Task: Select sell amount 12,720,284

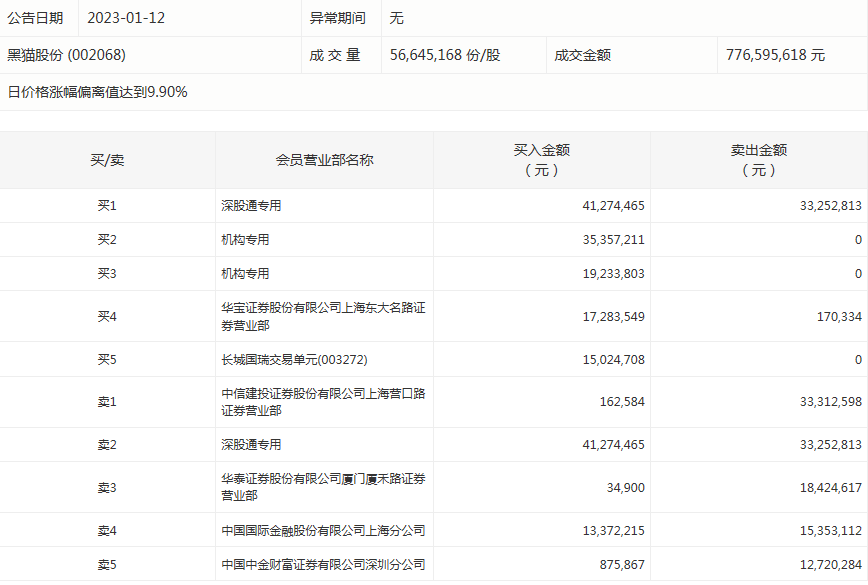Action: [x=830, y=565]
